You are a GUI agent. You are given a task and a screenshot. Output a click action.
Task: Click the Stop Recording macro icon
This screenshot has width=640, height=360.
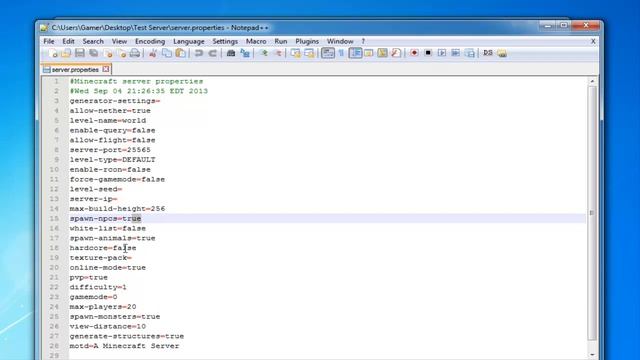(428, 53)
